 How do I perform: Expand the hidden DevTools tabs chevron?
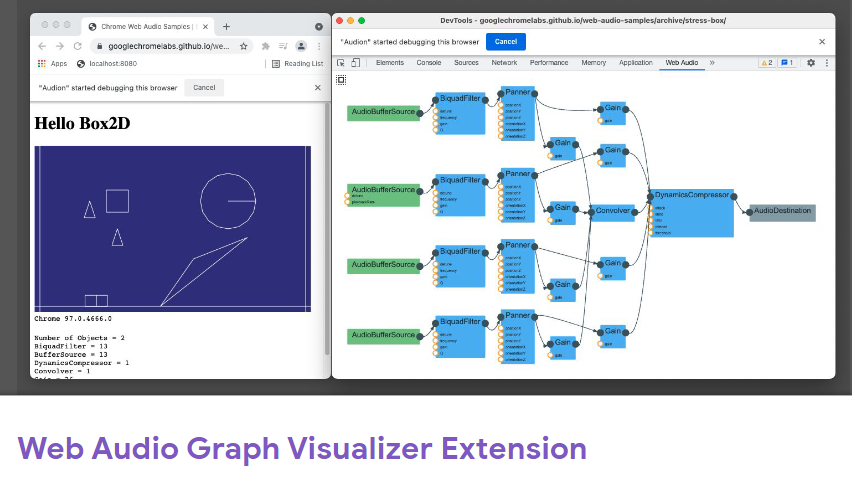(x=712, y=63)
